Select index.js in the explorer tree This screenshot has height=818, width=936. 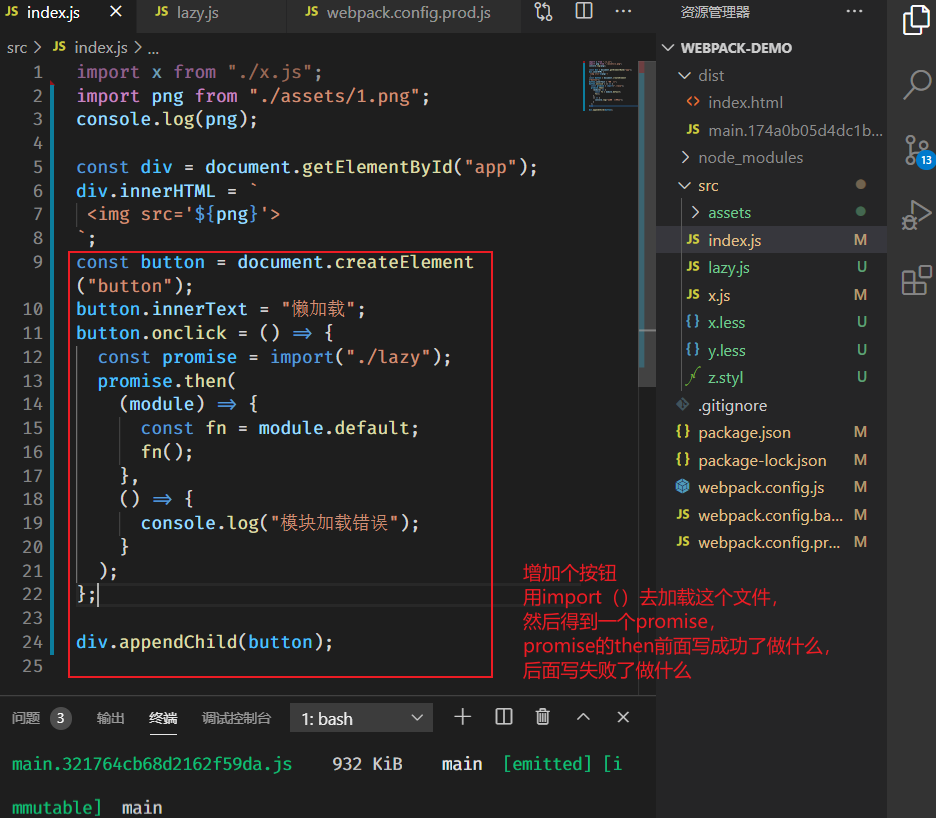[x=771, y=240]
